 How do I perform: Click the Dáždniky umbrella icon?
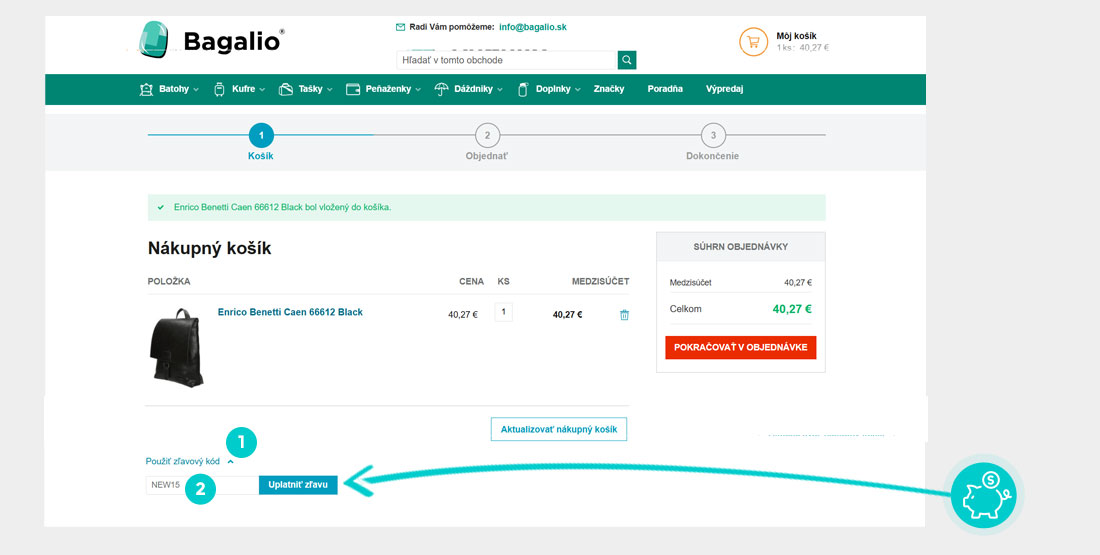442,89
